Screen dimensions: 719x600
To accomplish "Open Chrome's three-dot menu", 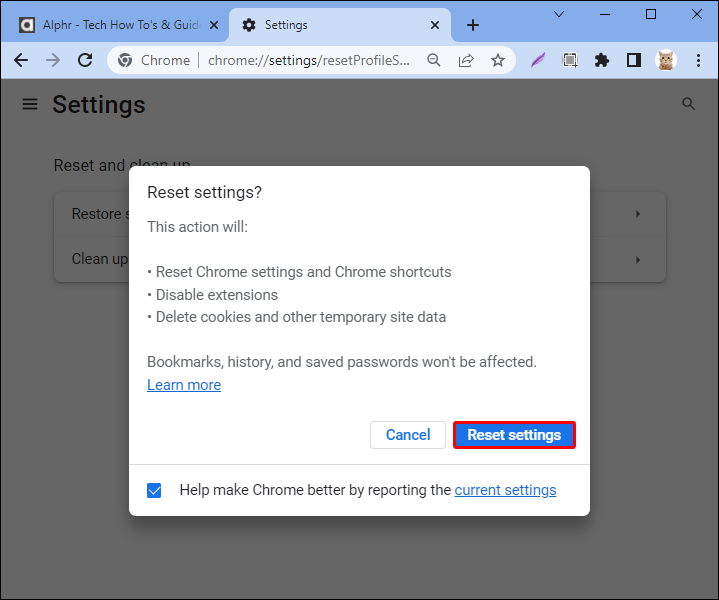I will click(x=698, y=60).
